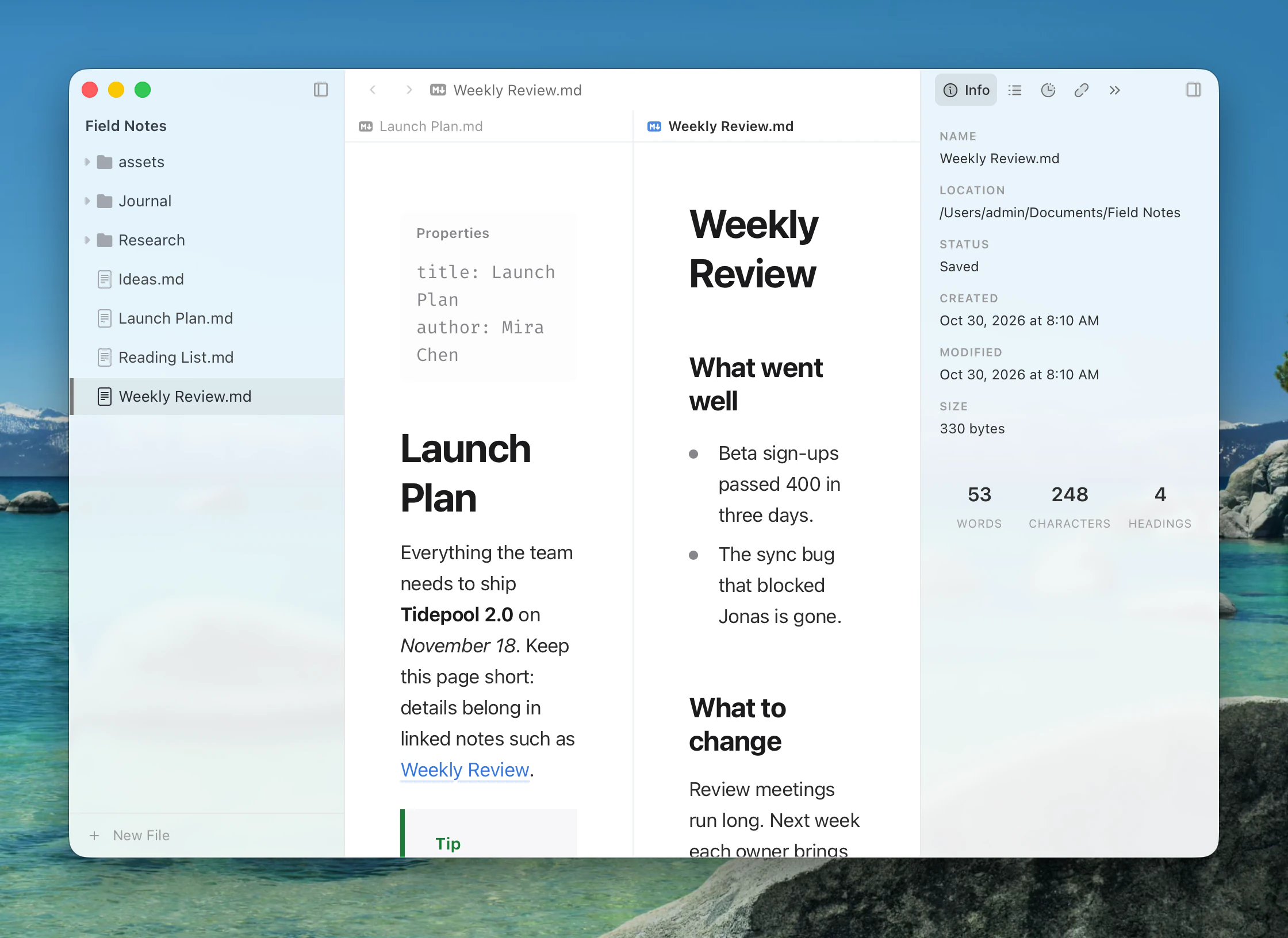Screen dimensions: 1288x938
Task: Show more inspector tabs double chevron
Action: tap(1115, 90)
